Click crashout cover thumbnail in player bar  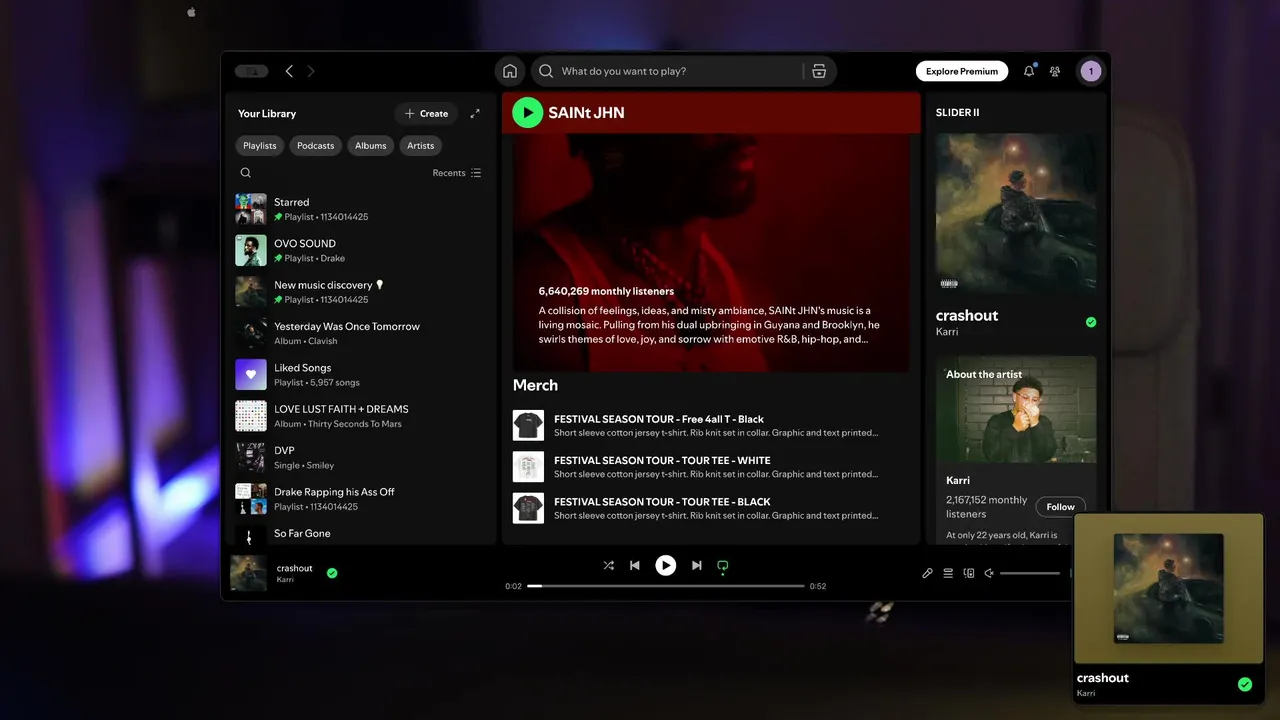coord(249,573)
